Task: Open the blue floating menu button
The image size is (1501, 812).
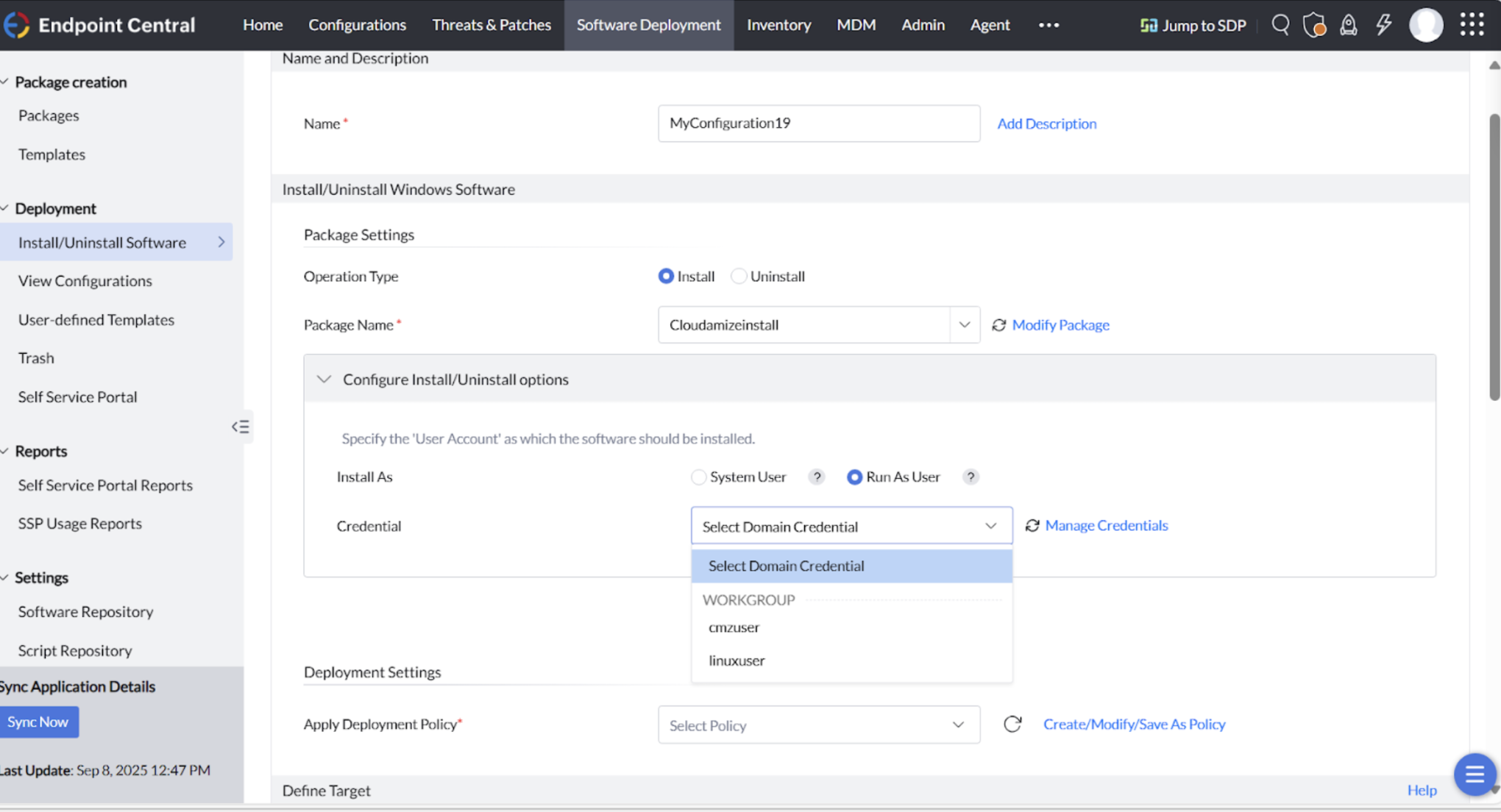Action: 1475,774
